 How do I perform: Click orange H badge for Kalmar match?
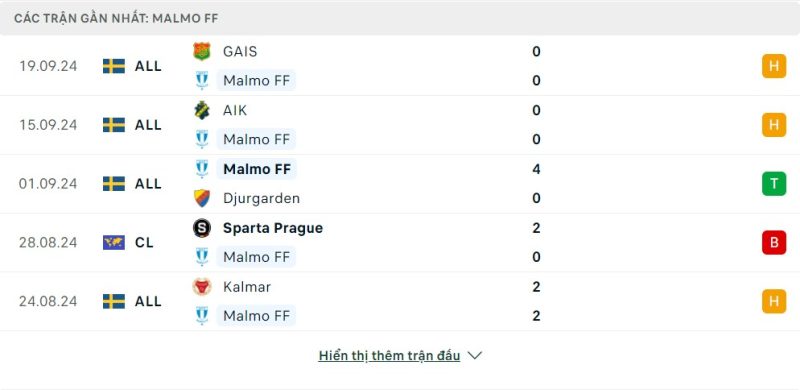pyautogui.click(x=774, y=301)
